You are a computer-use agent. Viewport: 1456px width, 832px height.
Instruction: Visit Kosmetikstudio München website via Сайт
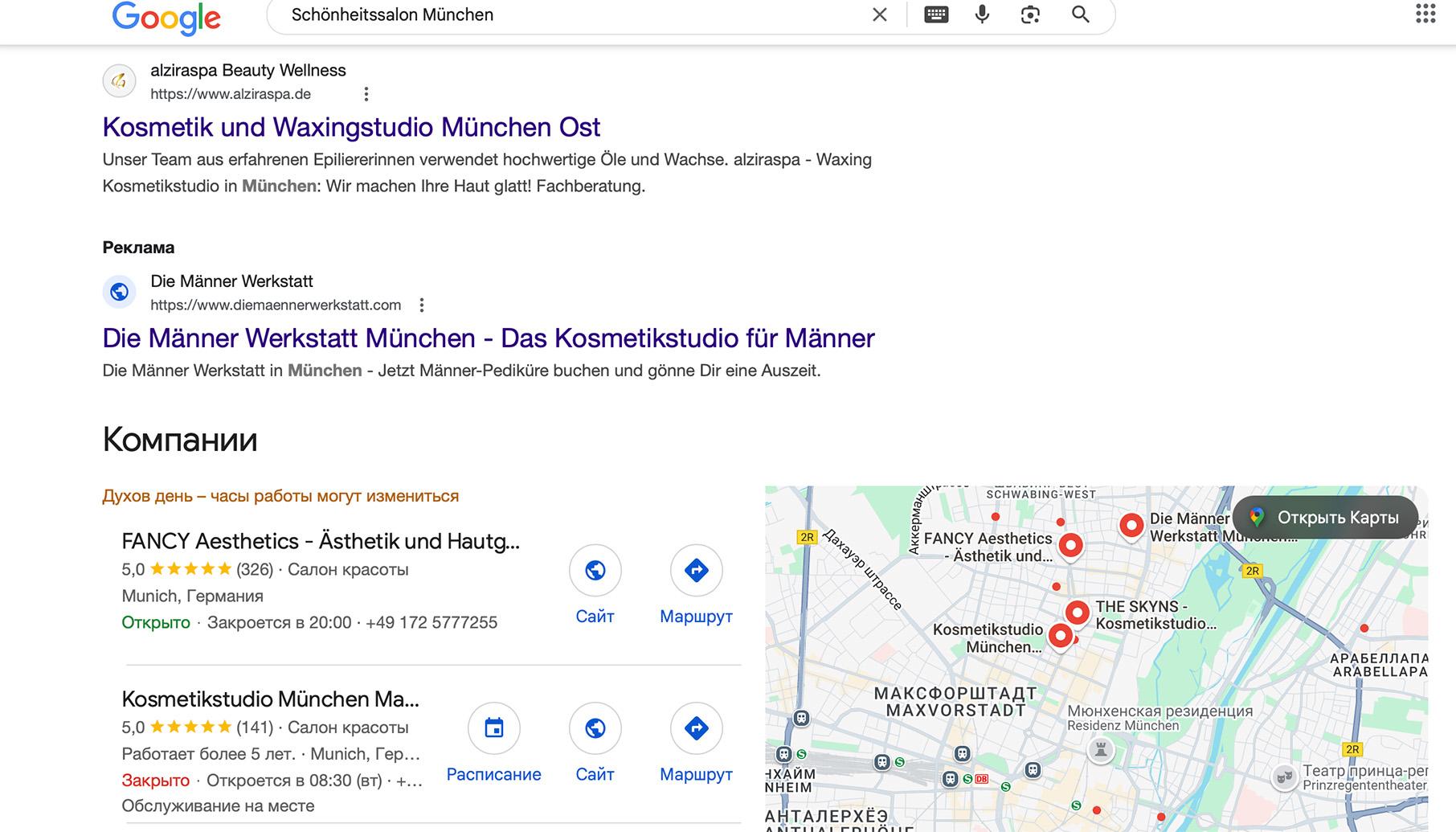595,743
